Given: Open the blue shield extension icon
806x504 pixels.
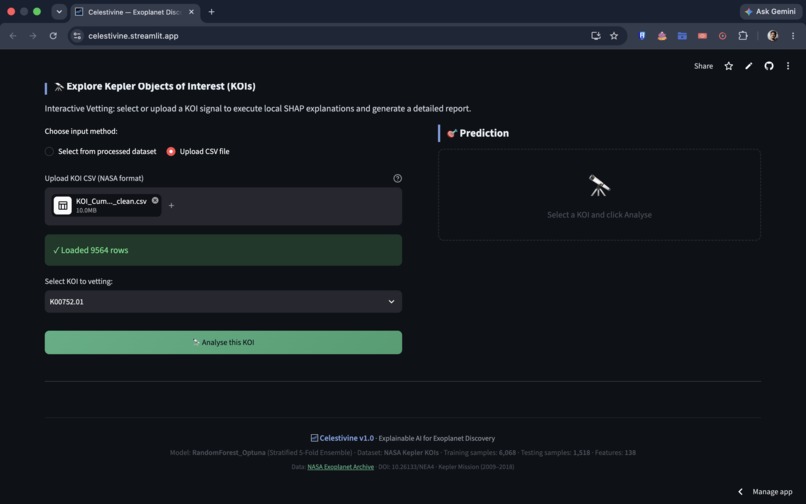Looking at the screenshot, I should (642, 36).
